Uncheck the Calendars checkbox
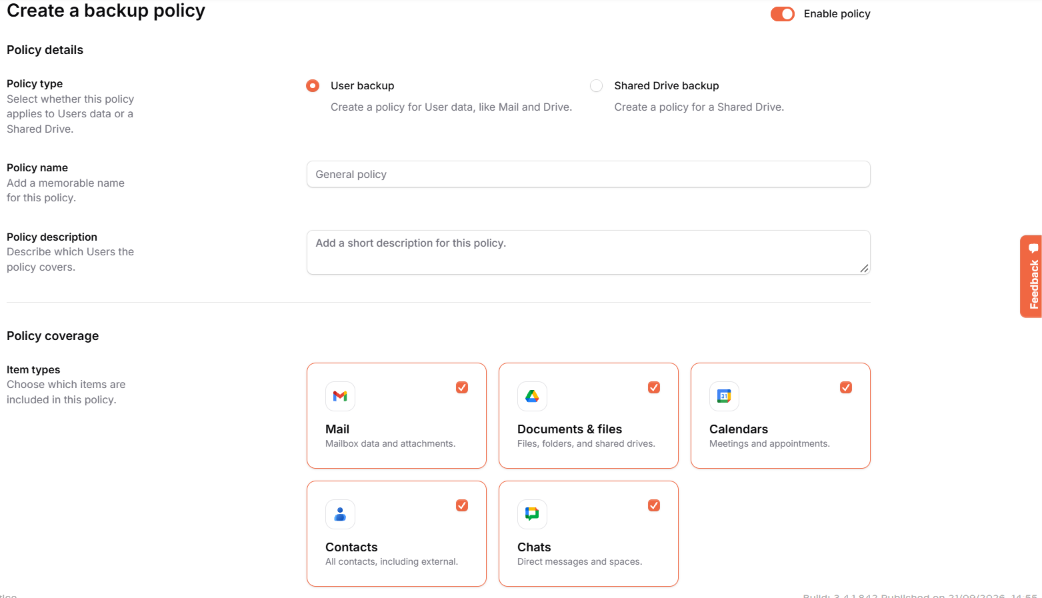Viewport: 1042px width, 598px height. coord(846,387)
